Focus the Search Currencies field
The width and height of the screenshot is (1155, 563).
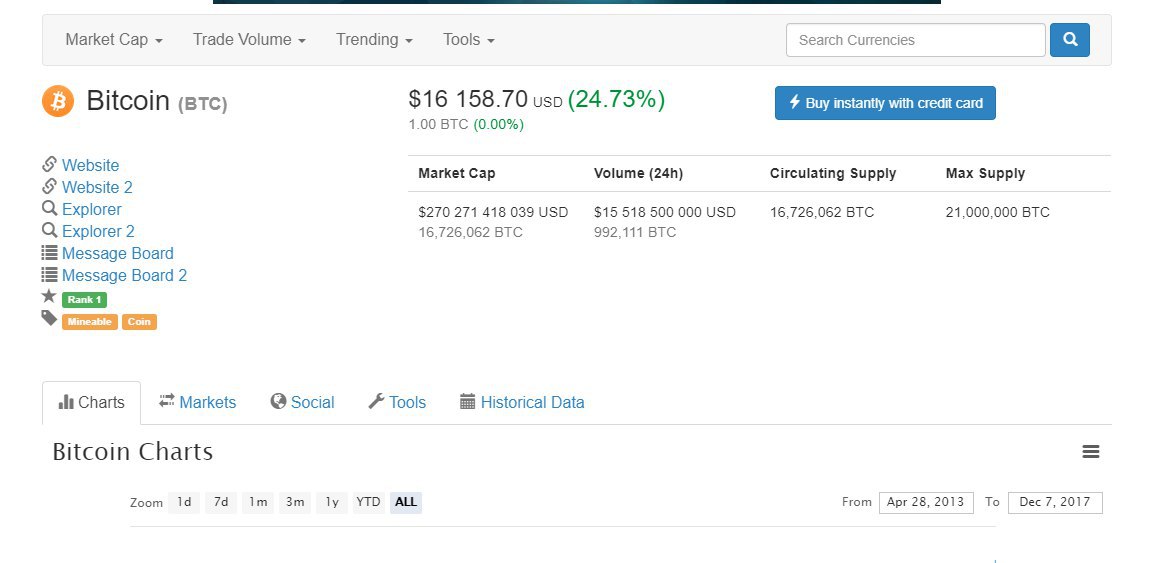pos(916,40)
